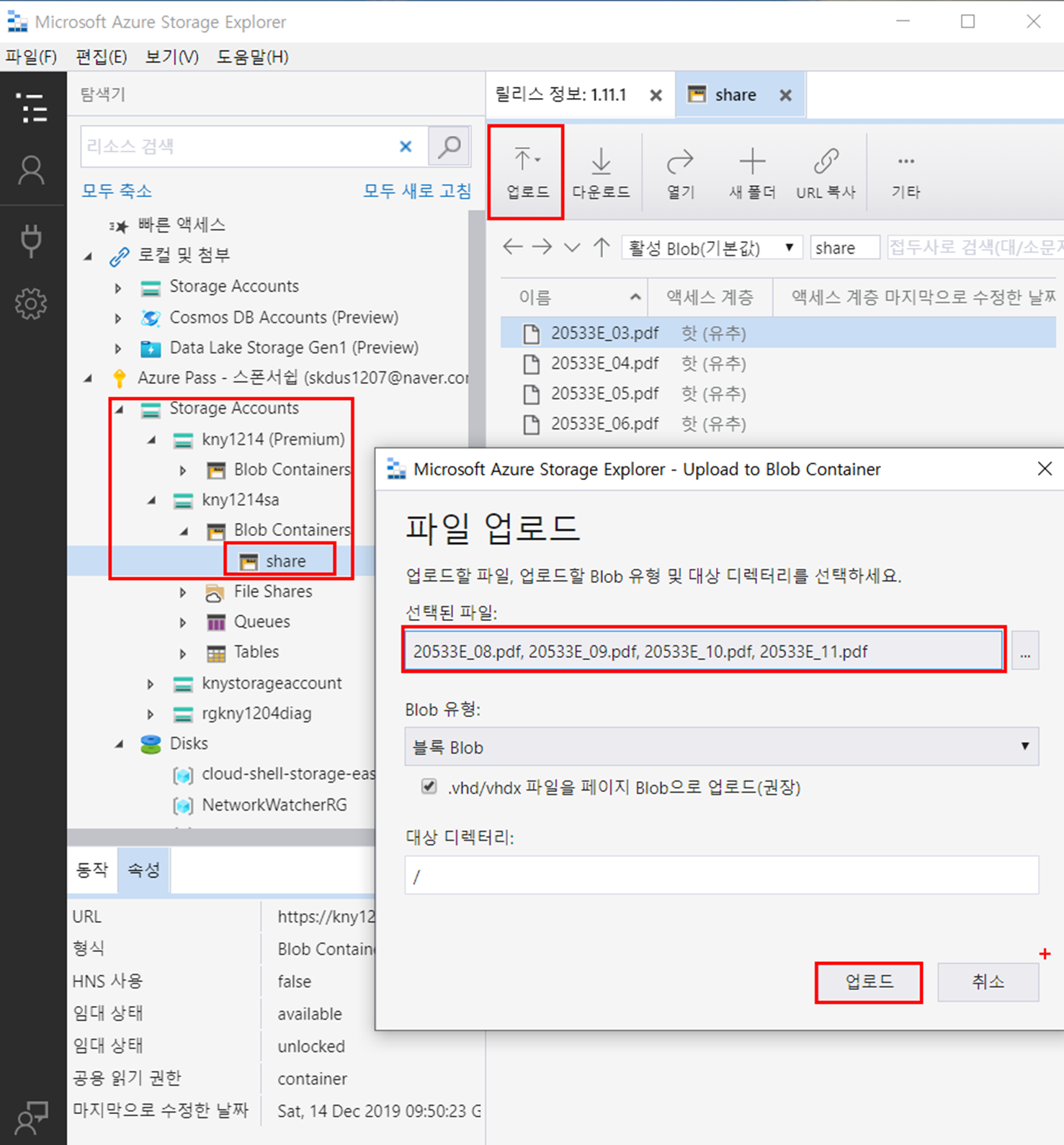The image size is (1064, 1145).
Task: Click the New Folder (새 폴더) toolbar icon
Action: 752,171
